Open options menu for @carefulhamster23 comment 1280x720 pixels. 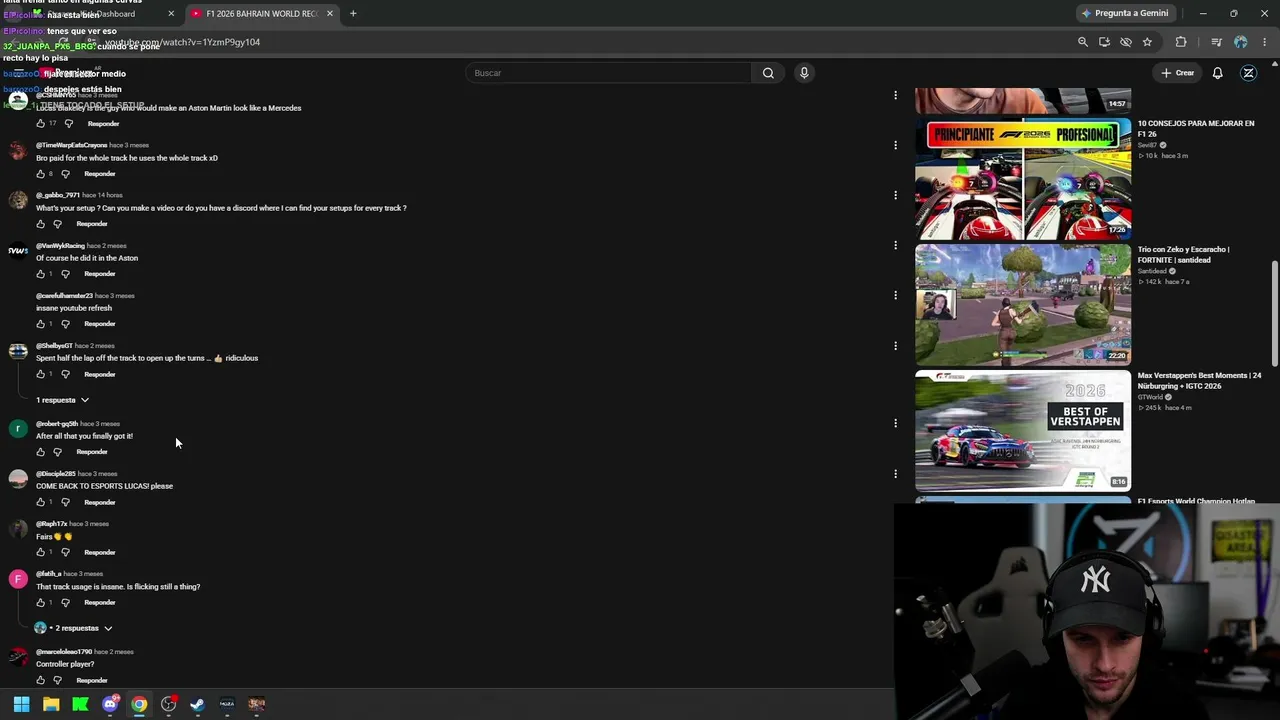(x=895, y=295)
